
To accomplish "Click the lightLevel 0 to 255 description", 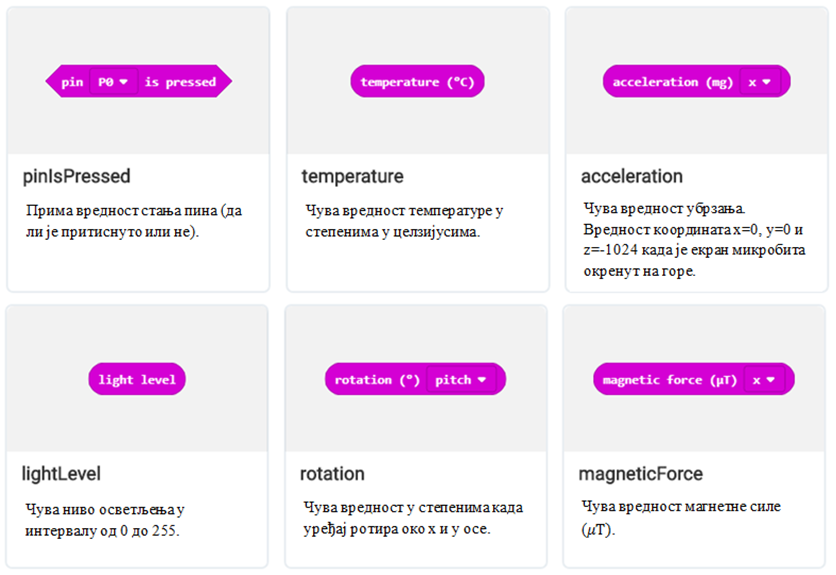I will 104,520.
